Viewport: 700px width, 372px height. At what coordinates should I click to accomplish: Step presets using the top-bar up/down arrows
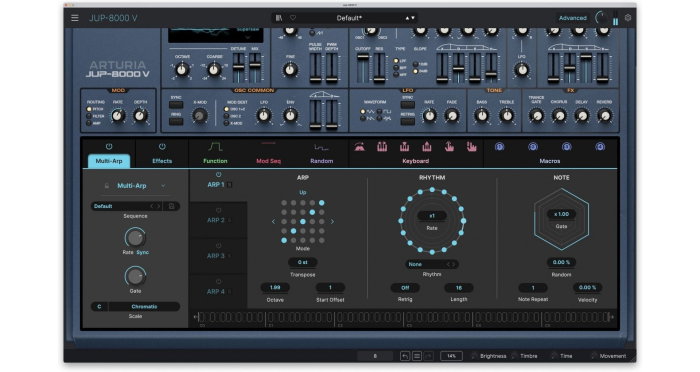(410, 18)
